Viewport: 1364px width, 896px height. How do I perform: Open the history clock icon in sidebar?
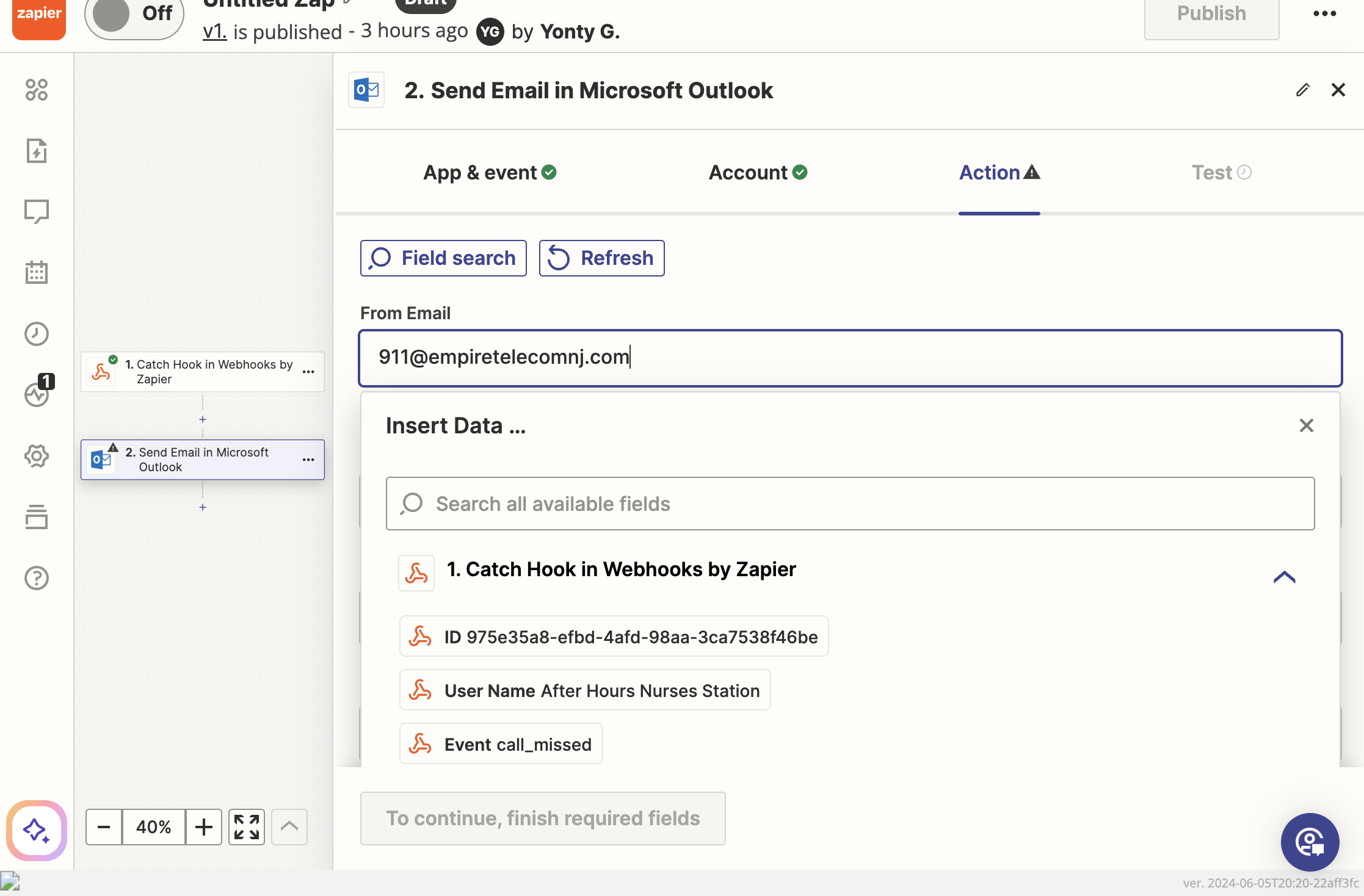pos(37,334)
